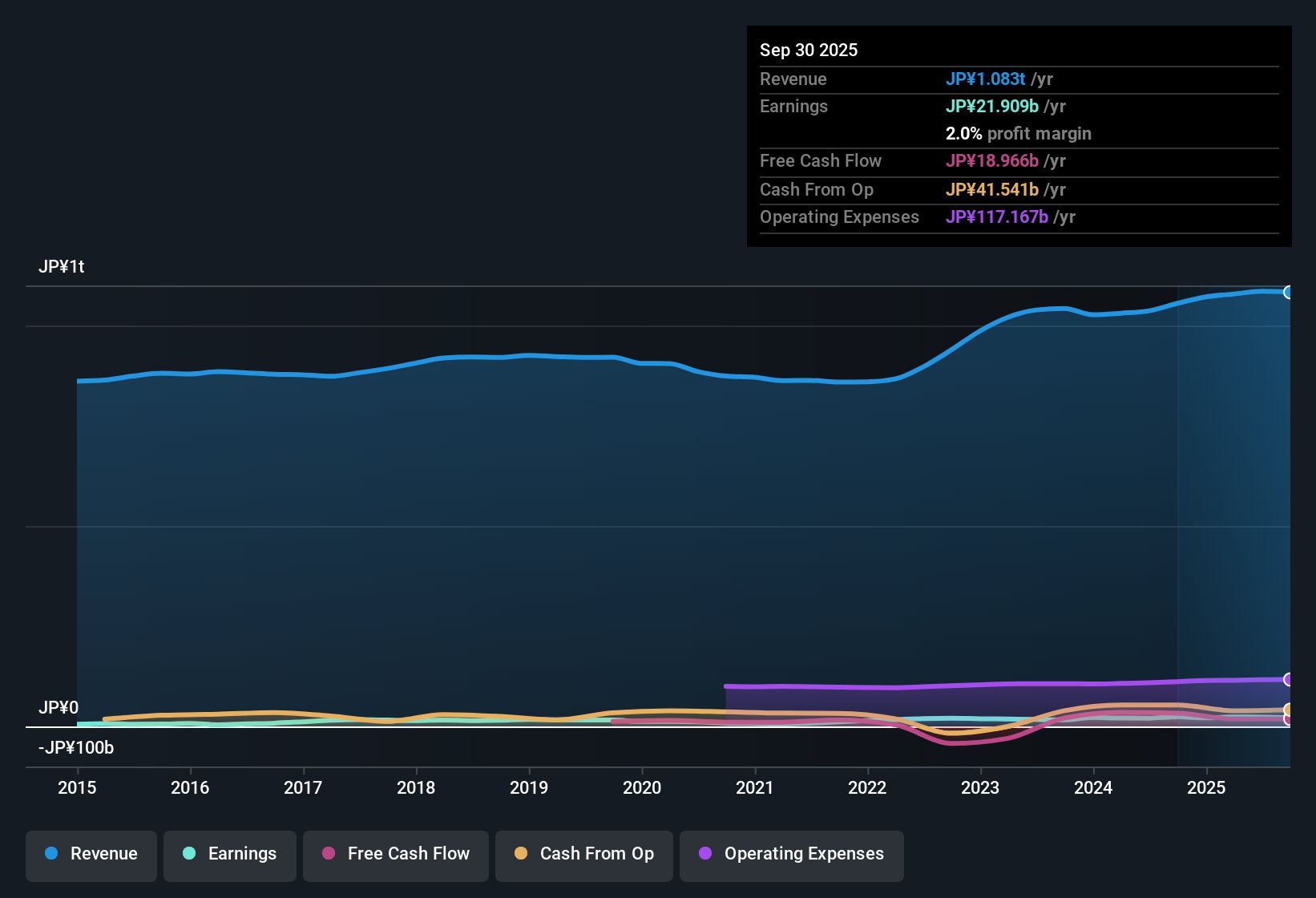The height and width of the screenshot is (898, 1316).
Task: Expand the Free Cash Flow legend entry
Action: pyautogui.click(x=395, y=854)
